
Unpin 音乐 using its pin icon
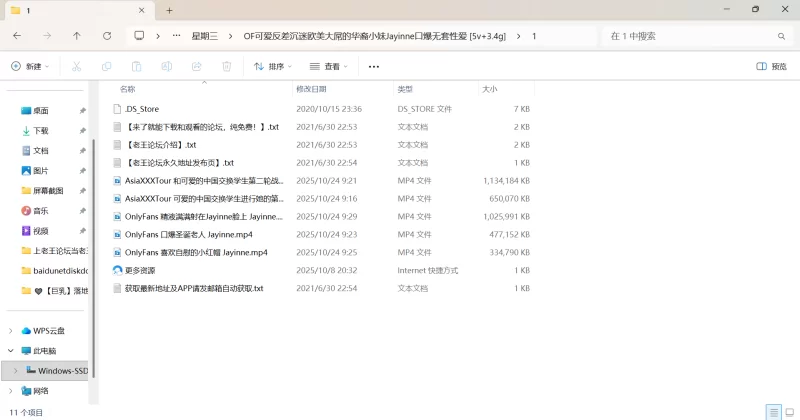(x=82, y=211)
